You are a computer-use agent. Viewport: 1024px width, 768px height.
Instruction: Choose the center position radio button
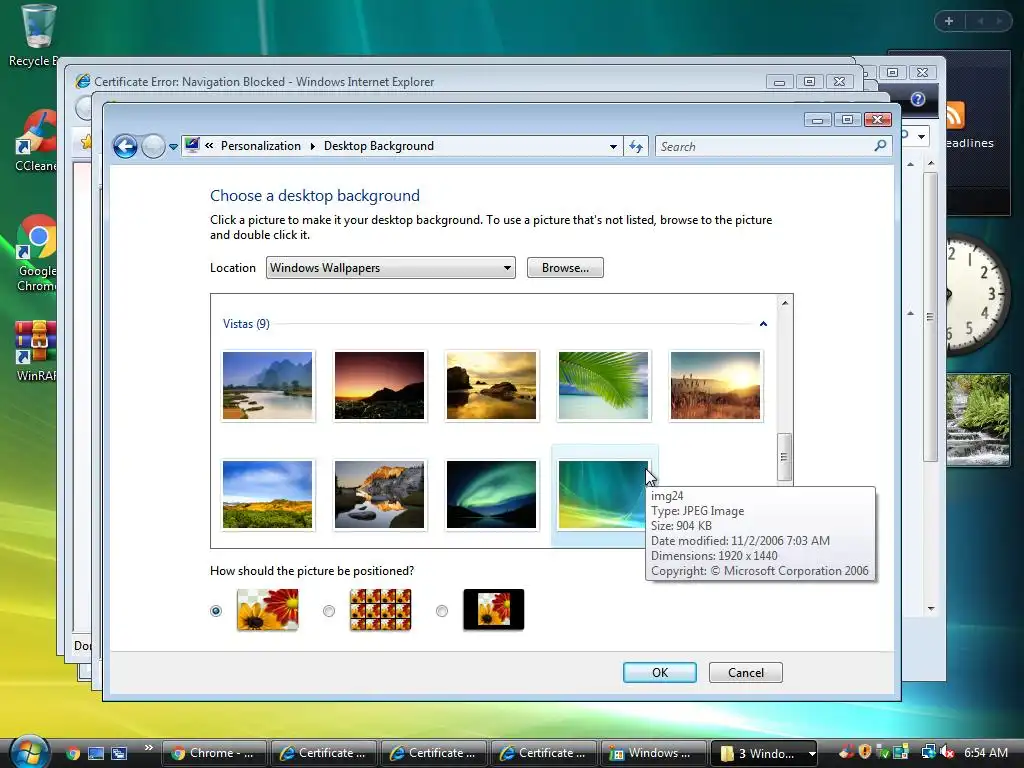442,611
